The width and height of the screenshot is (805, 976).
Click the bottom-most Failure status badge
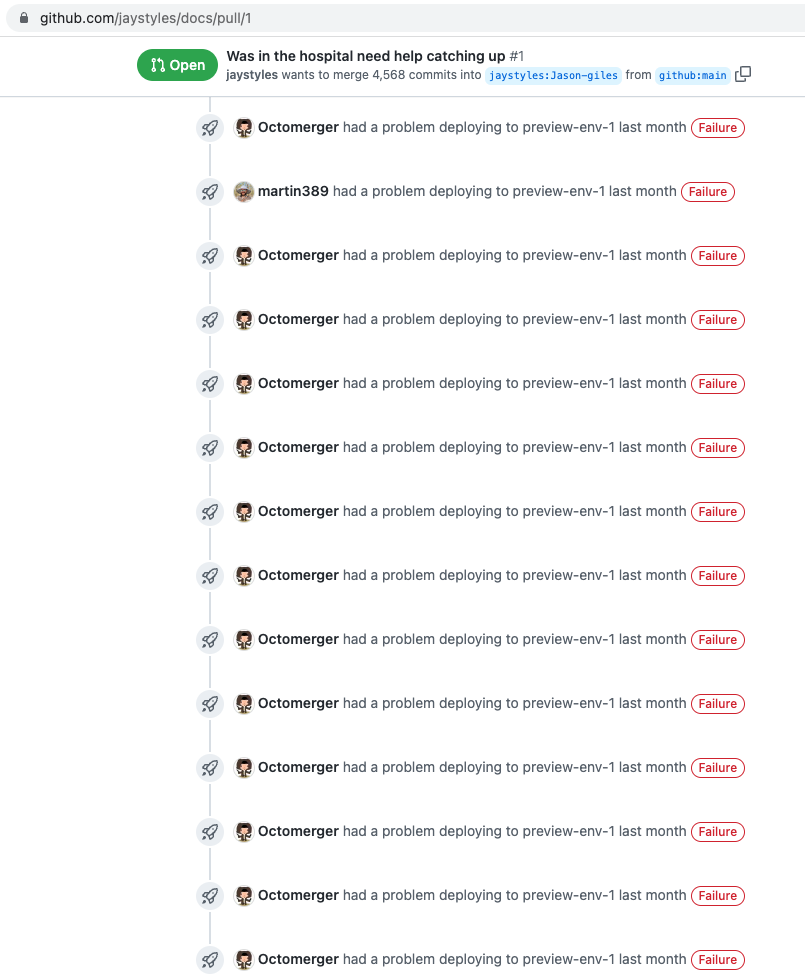pyautogui.click(x=718, y=959)
